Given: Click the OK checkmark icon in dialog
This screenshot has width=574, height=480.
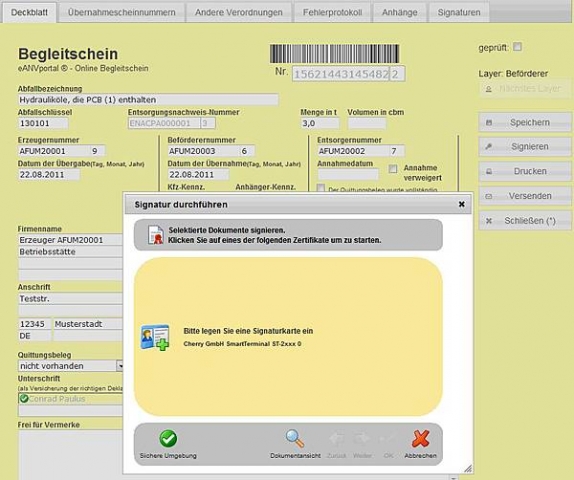Looking at the screenshot, I should click(x=388, y=439).
